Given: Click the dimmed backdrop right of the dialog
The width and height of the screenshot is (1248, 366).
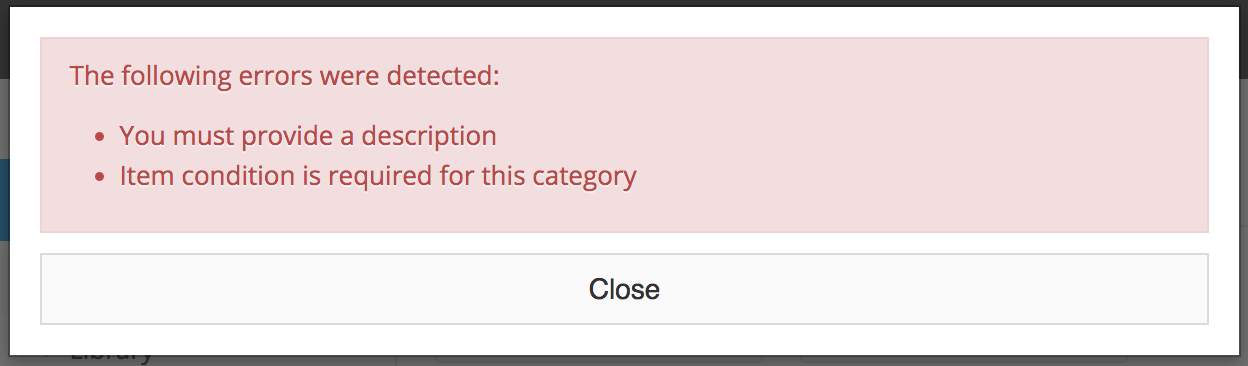Looking at the screenshot, I should click(1243, 200).
